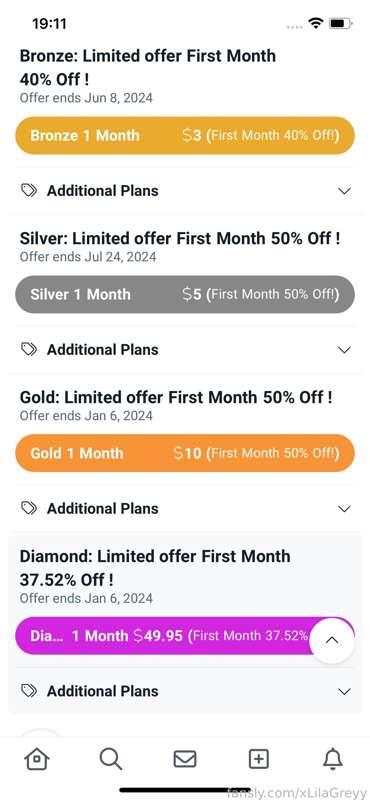Tap the scroll-to-top arrow button
370x800 pixels.
pos(332,640)
